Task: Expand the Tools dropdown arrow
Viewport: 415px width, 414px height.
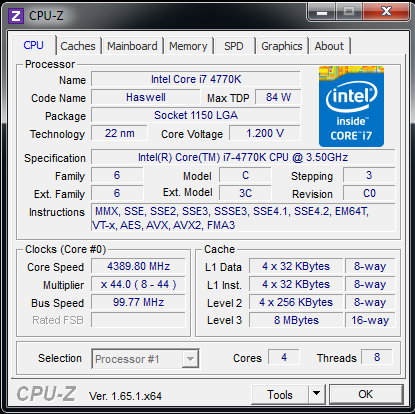Action: [317, 394]
